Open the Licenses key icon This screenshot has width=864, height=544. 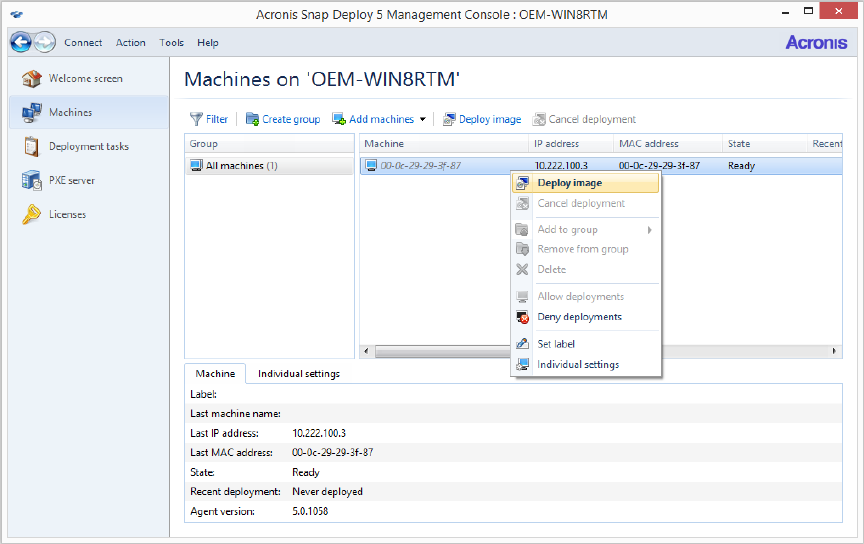click(x=31, y=214)
